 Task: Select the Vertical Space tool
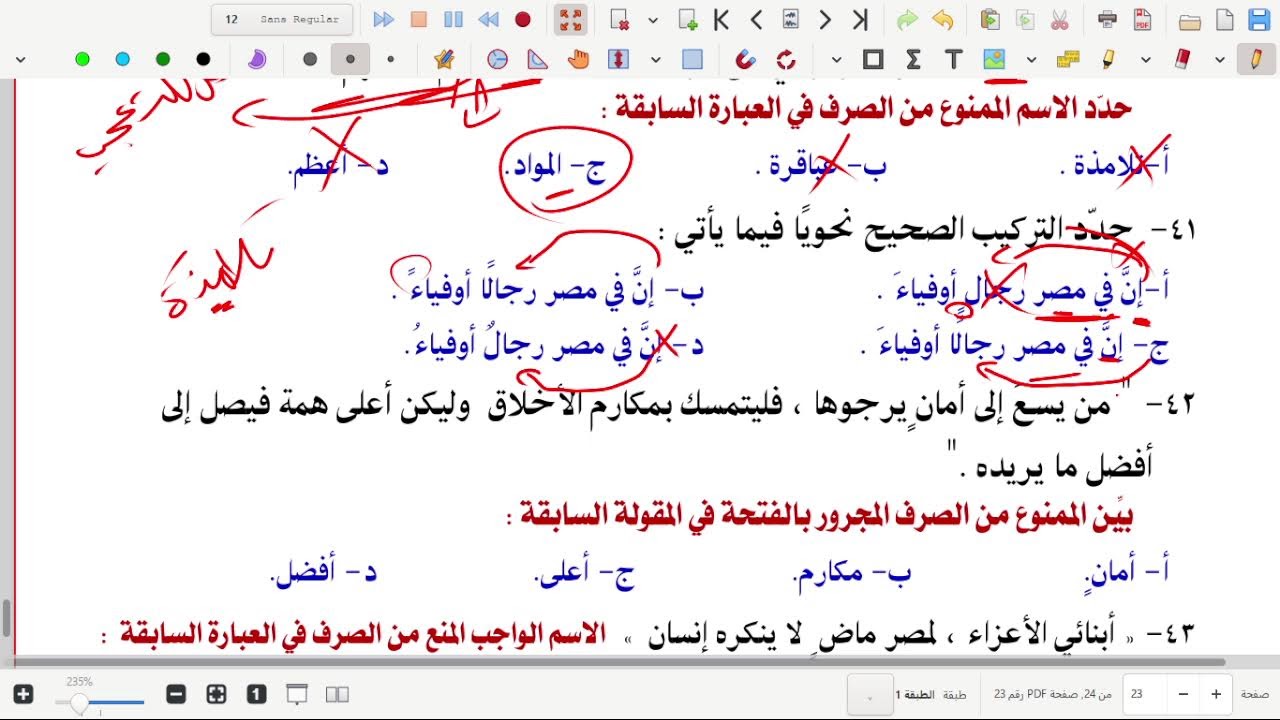[618, 60]
